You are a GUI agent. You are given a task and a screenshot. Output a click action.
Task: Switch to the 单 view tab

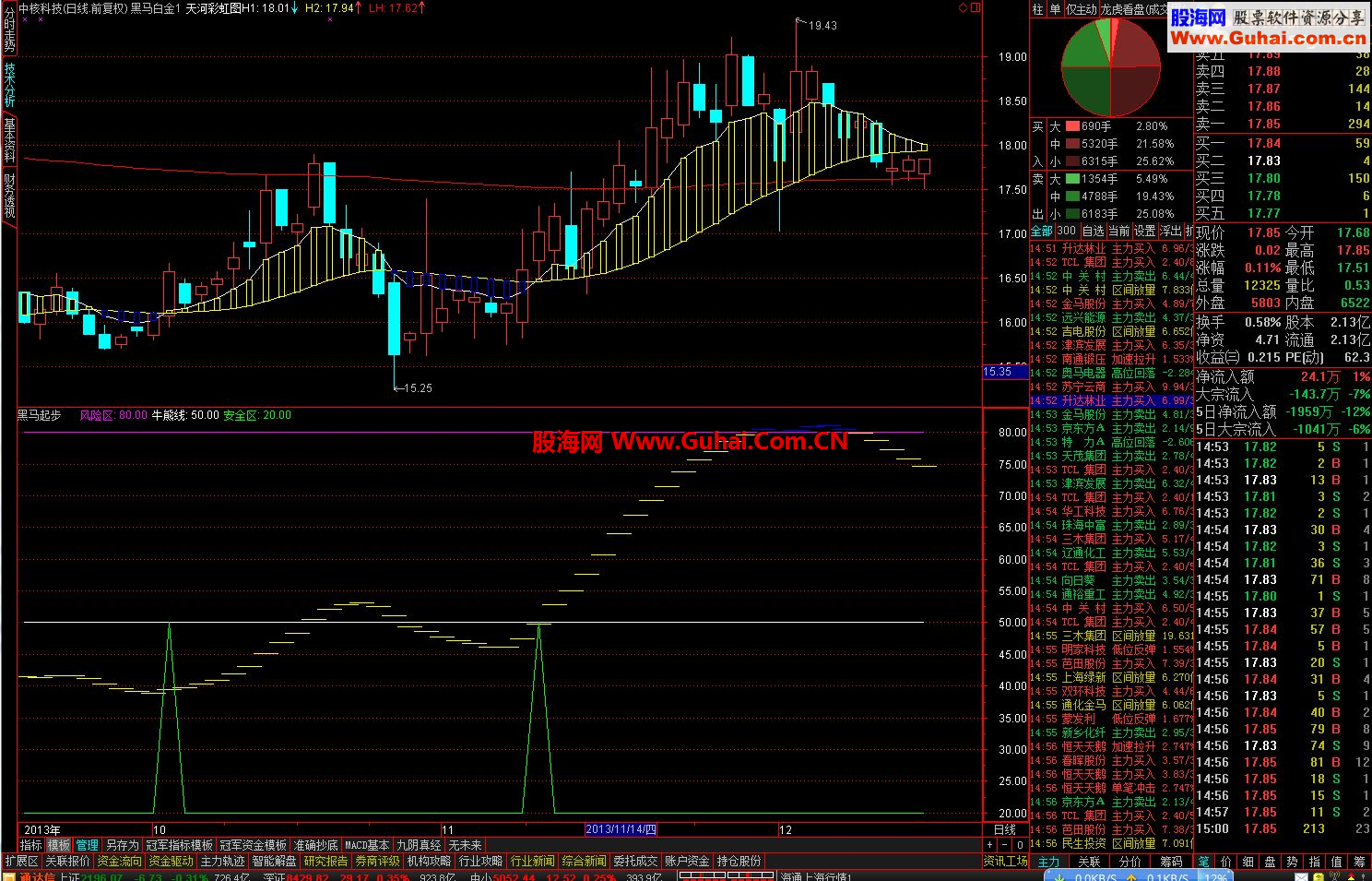pos(1056,9)
